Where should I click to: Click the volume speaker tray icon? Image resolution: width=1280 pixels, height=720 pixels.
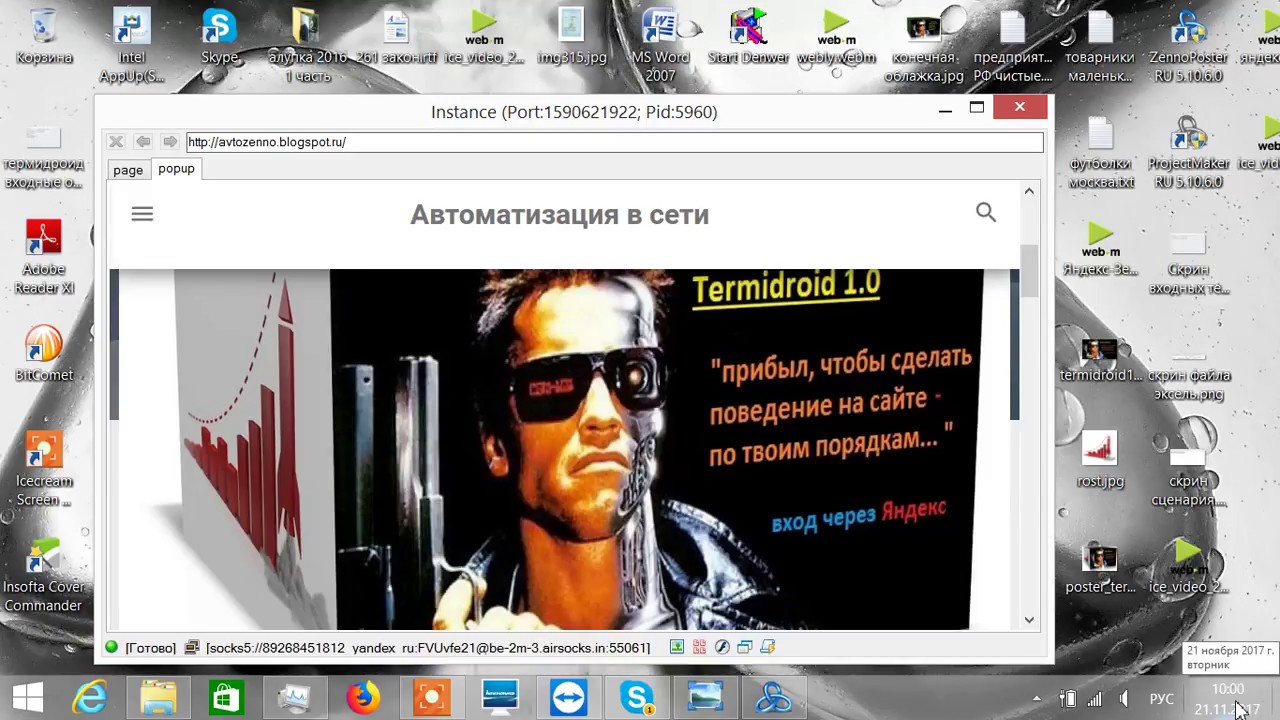(1124, 699)
